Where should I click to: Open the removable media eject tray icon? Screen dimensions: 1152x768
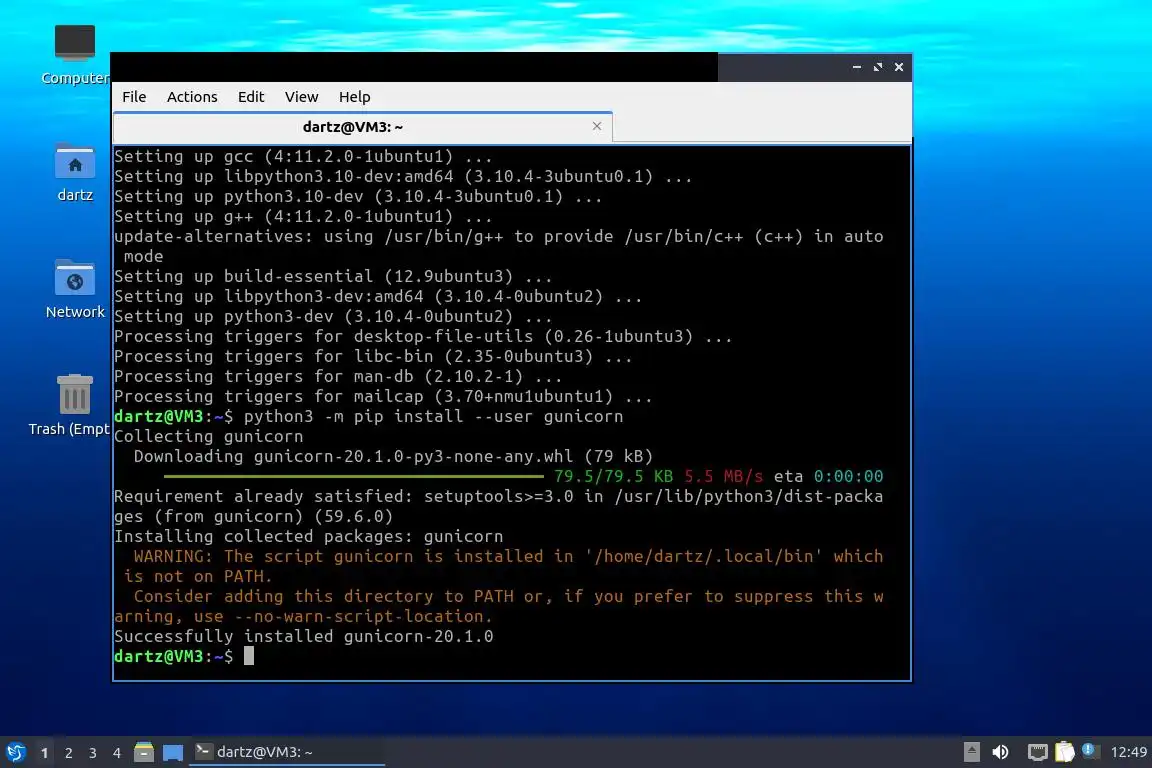(971, 752)
